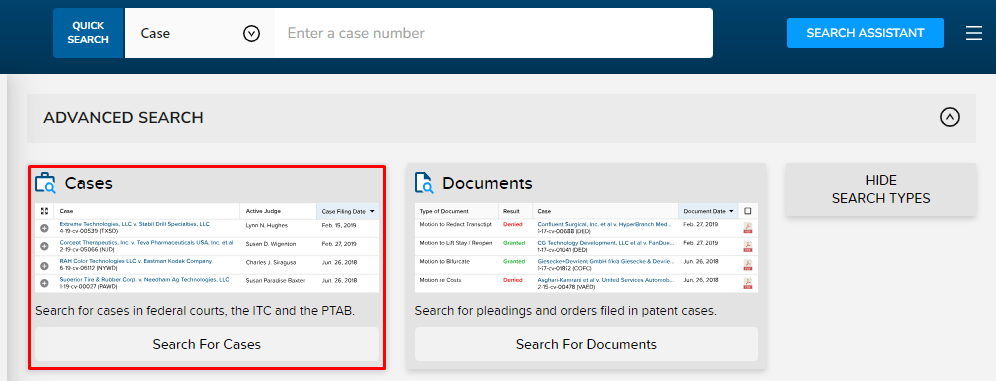Open PDF icon for Motion to Redact Transcript
The width and height of the screenshot is (996, 381).
[x=748, y=228]
